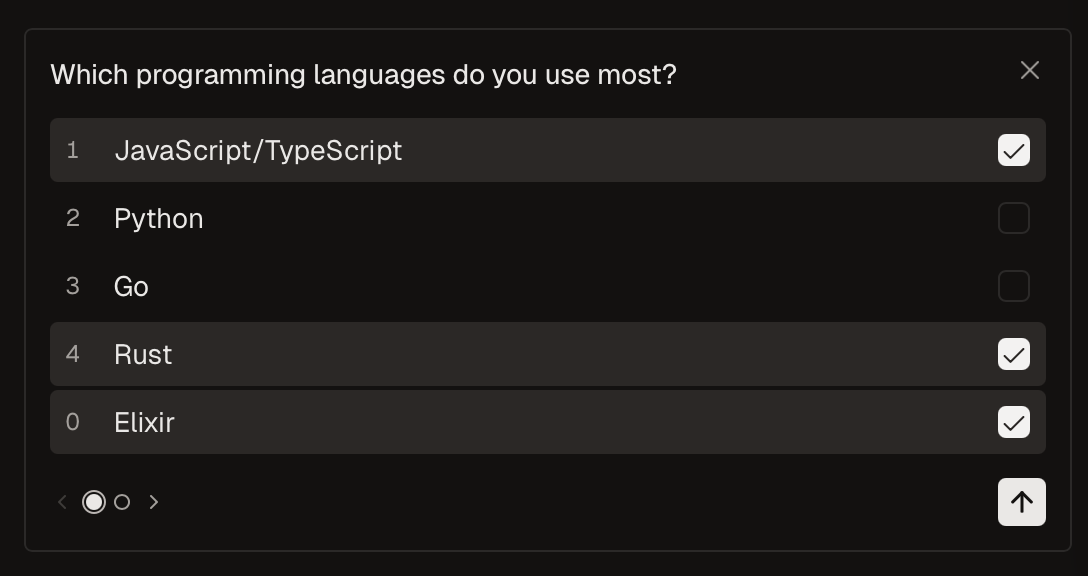Viewport: 1088px width, 576px height.
Task: Uncheck the JavaScript/TypeScript checkbox
Action: point(1013,150)
